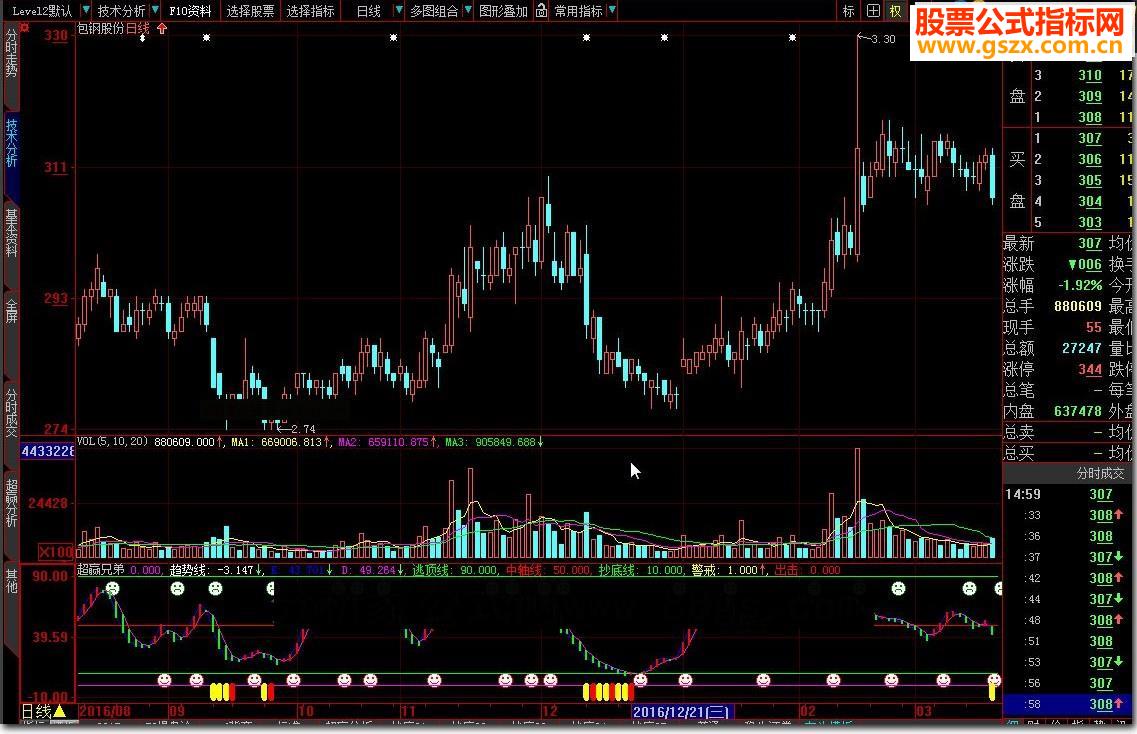Screen dimensions: 1137x734
Task: Click the 3.30 high price annotation
Action: [882, 39]
